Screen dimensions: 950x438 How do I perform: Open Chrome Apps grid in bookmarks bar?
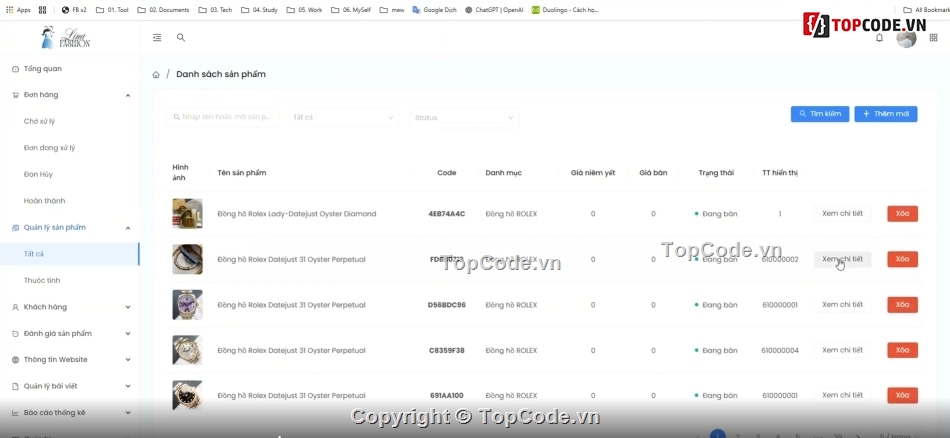point(18,10)
